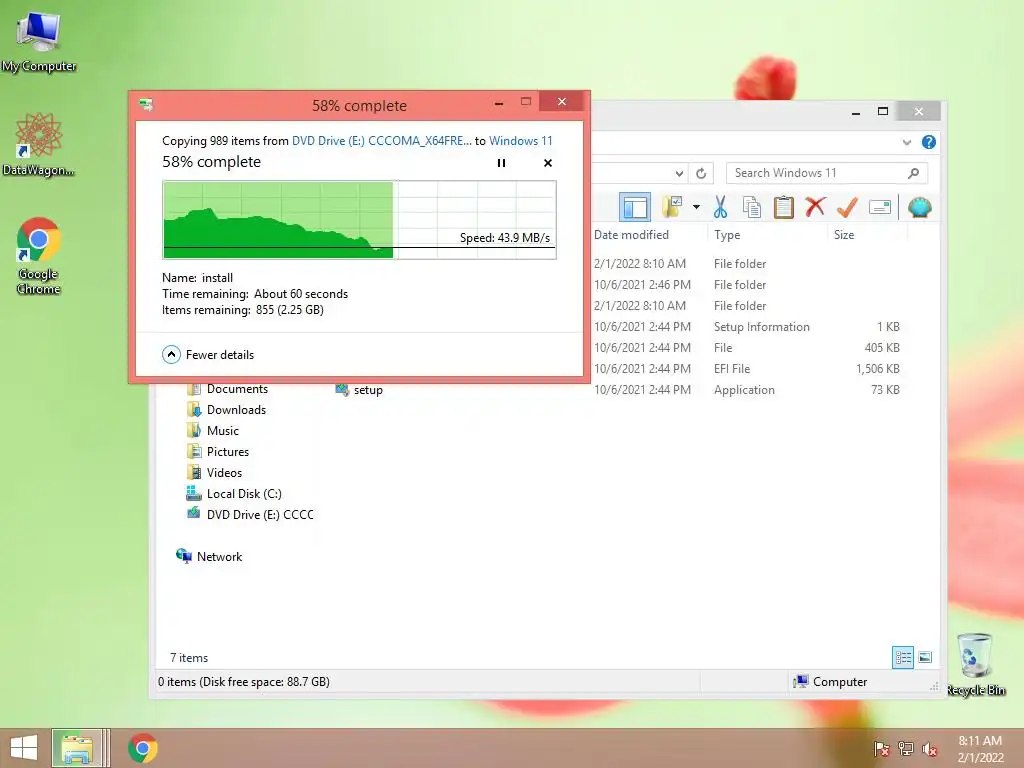Open Downloads in navigation pane
The width and height of the screenshot is (1024, 768).
tap(226, 409)
